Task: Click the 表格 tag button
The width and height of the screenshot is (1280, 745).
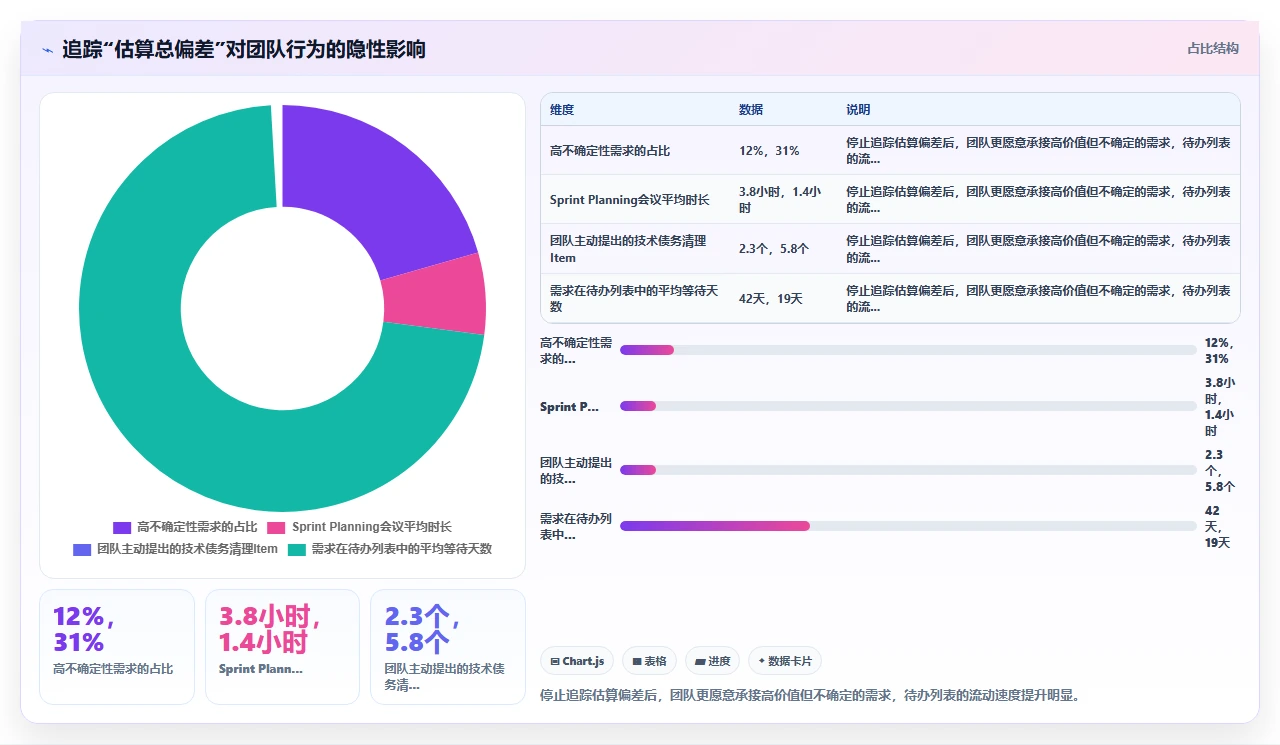Action: pos(649,661)
